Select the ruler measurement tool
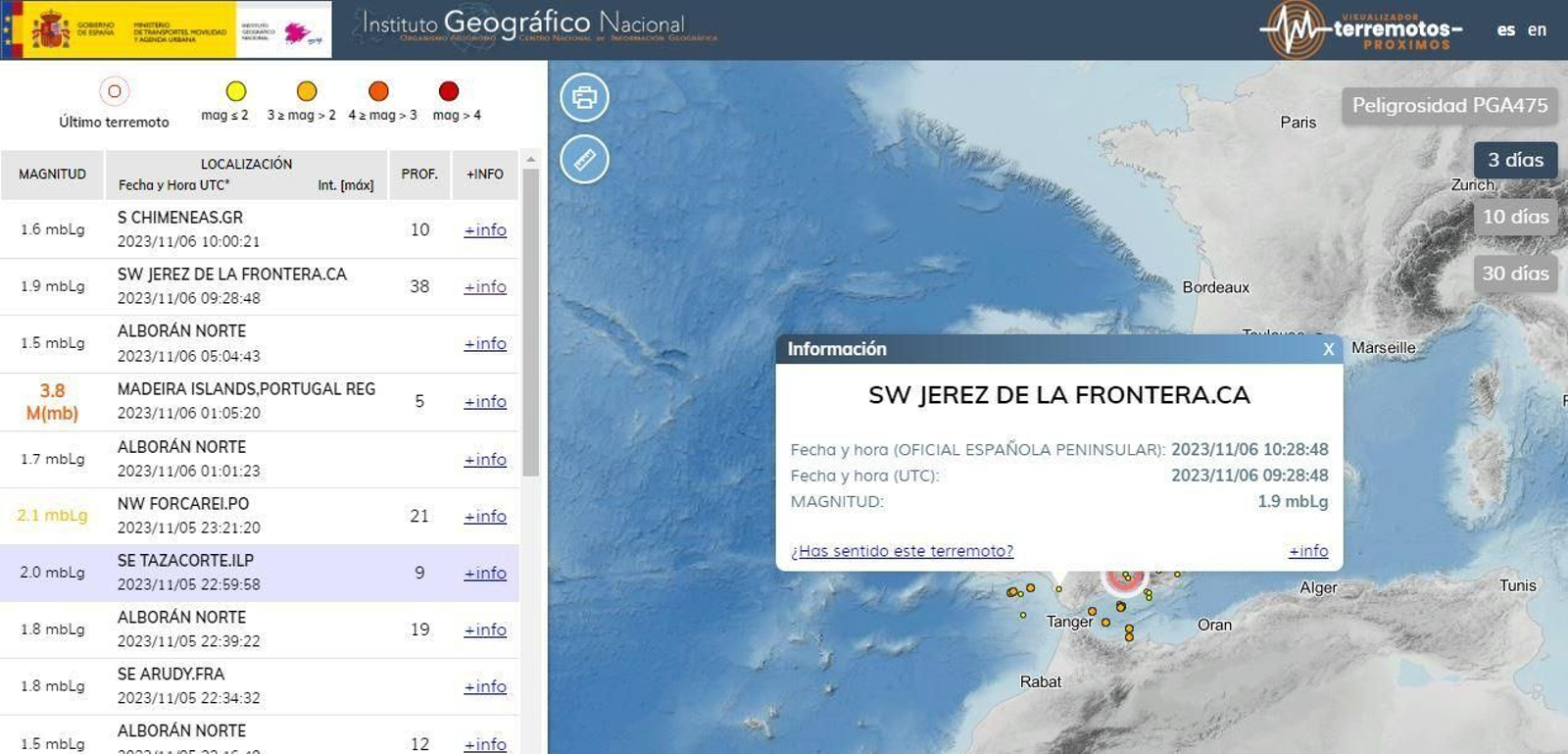This screenshot has height=754, width=1568. [x=584, y=159]
